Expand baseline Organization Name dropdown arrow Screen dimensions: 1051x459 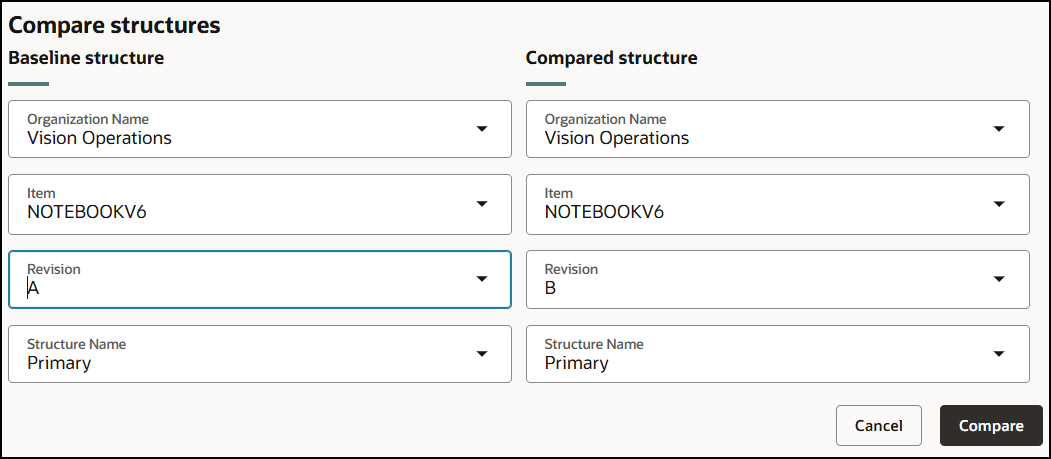pos(481,129)
